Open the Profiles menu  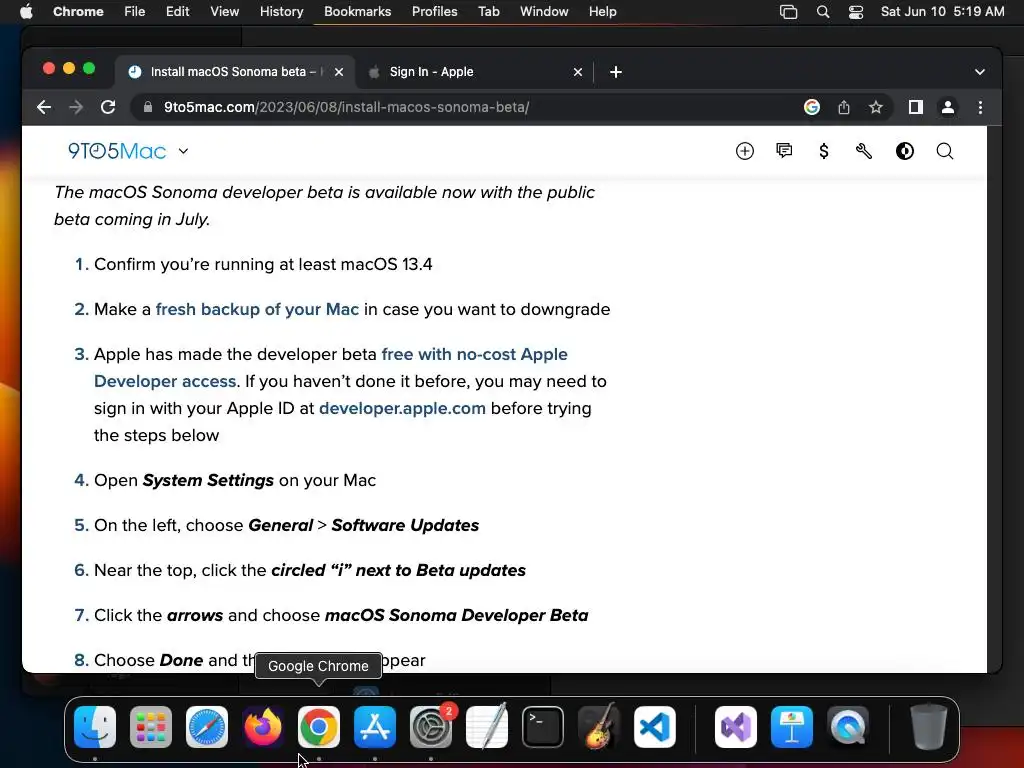tap(434, 12)
